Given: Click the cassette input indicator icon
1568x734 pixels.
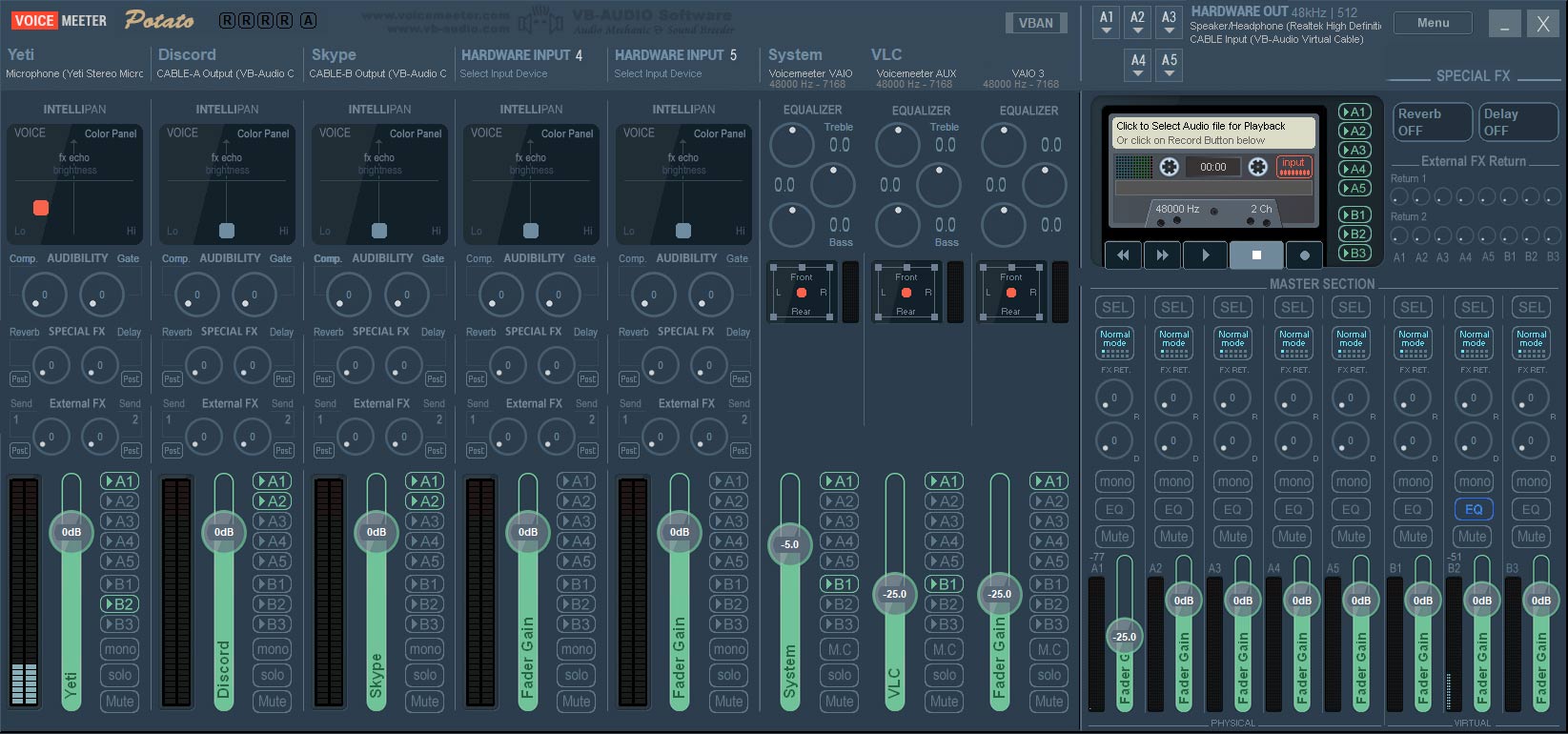Looking at the screenshot, I should 1293,167.
